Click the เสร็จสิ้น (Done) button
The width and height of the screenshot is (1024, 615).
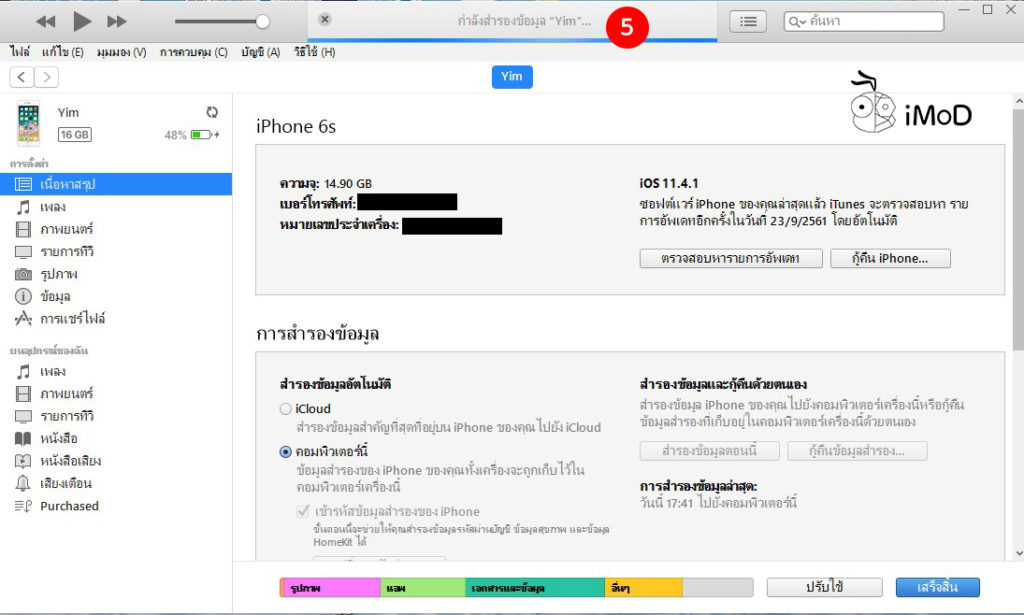pyautogui.click(x=940, y=587)
